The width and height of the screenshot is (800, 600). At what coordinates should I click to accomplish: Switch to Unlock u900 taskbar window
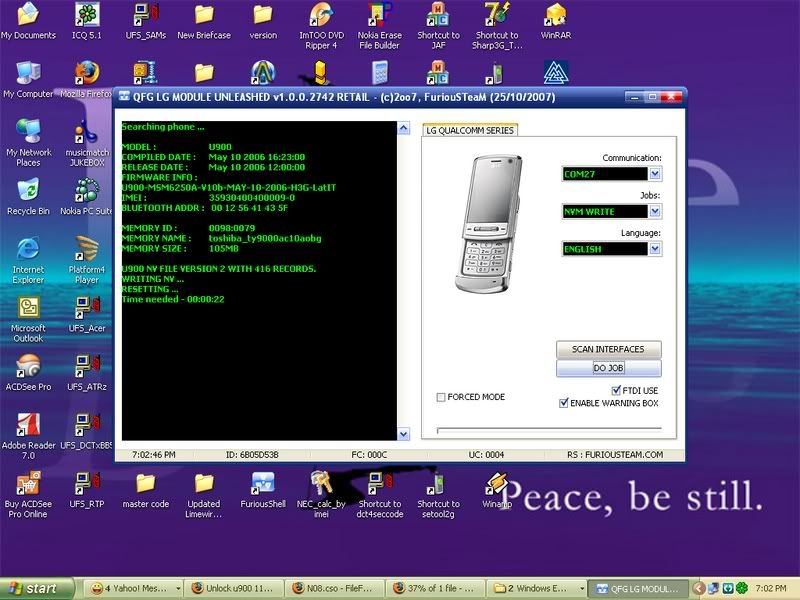[x=234, y=588]
